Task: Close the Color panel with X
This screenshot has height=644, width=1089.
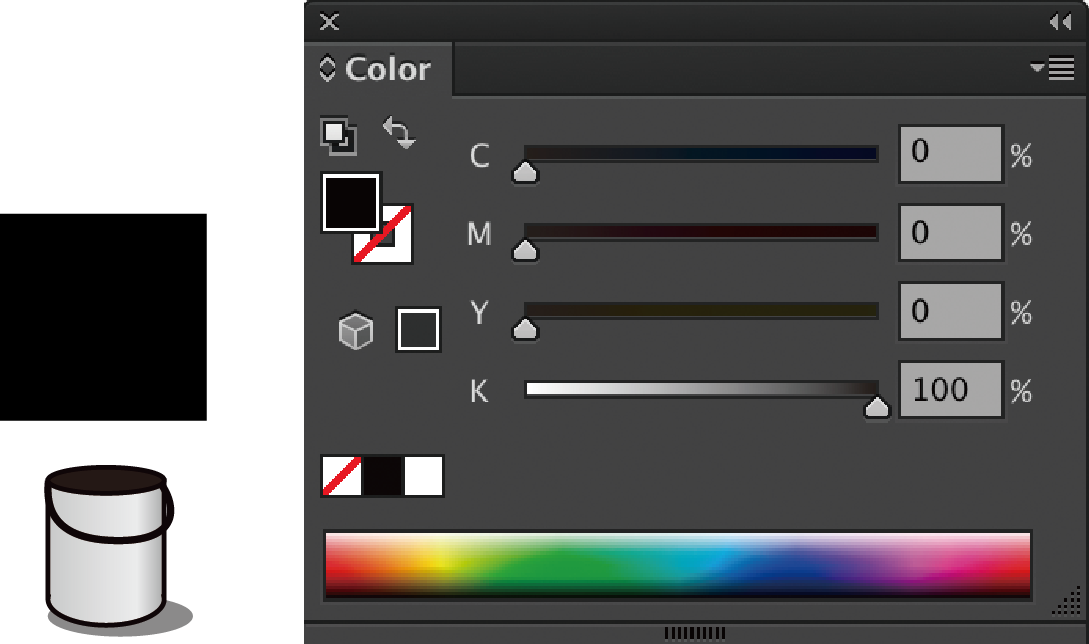Action: (329, 22)
